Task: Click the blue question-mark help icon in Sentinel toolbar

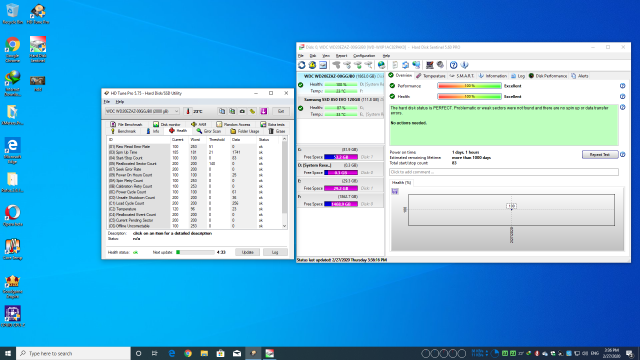Action: tap(453, 65)
